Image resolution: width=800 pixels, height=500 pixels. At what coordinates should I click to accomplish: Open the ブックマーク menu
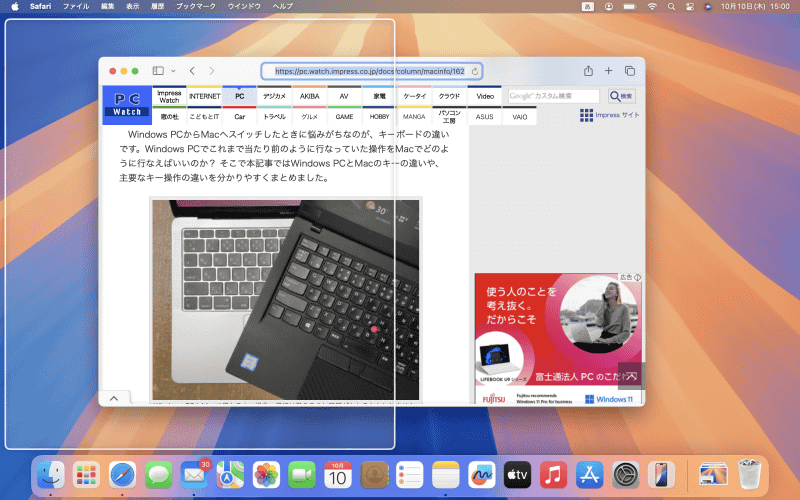pos(196,6)
